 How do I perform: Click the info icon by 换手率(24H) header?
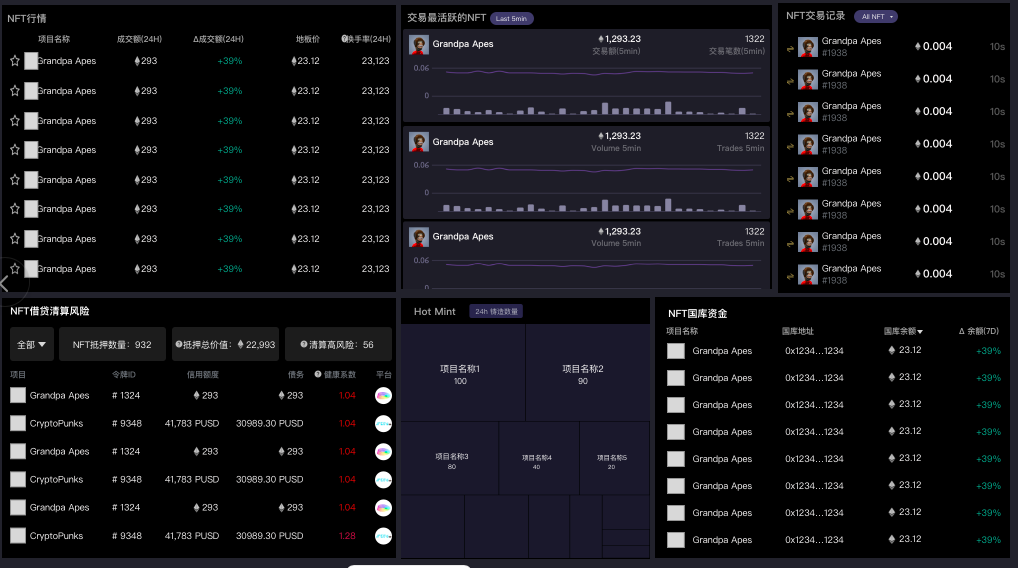pyautogui.click(x=344, y=39)
